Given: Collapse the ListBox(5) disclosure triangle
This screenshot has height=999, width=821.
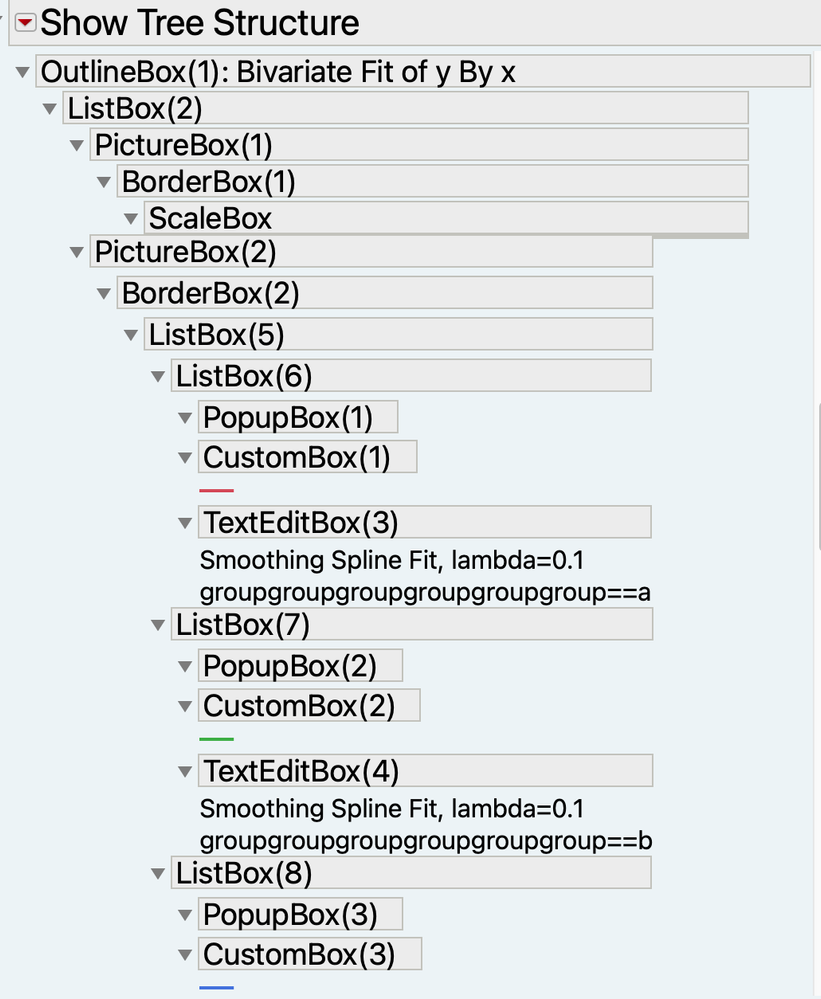Looking at the screenshot, I should coord(131,334).
